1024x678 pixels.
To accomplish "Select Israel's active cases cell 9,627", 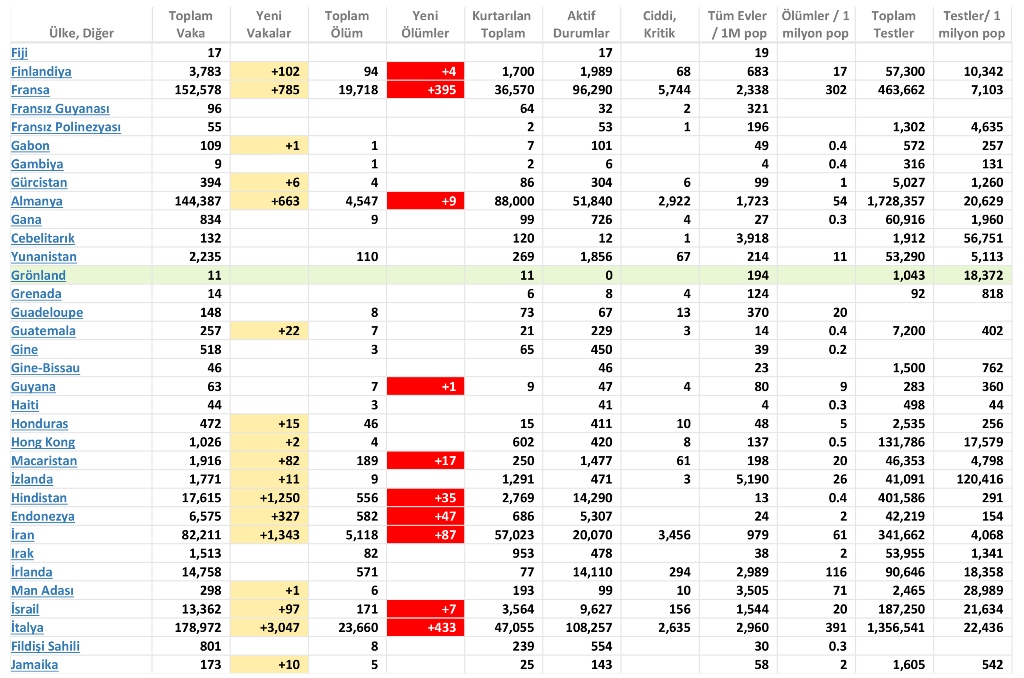I will point(581,609).
